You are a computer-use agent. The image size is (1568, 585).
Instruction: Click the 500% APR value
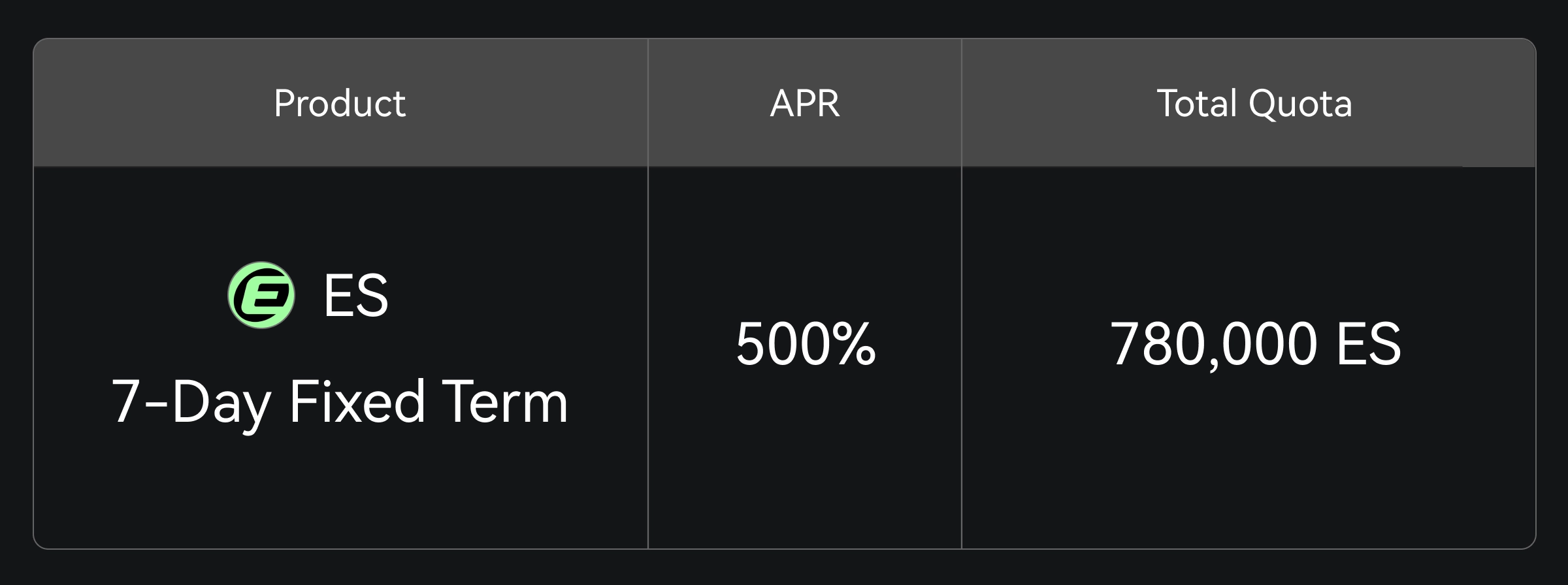coord(806,343)
